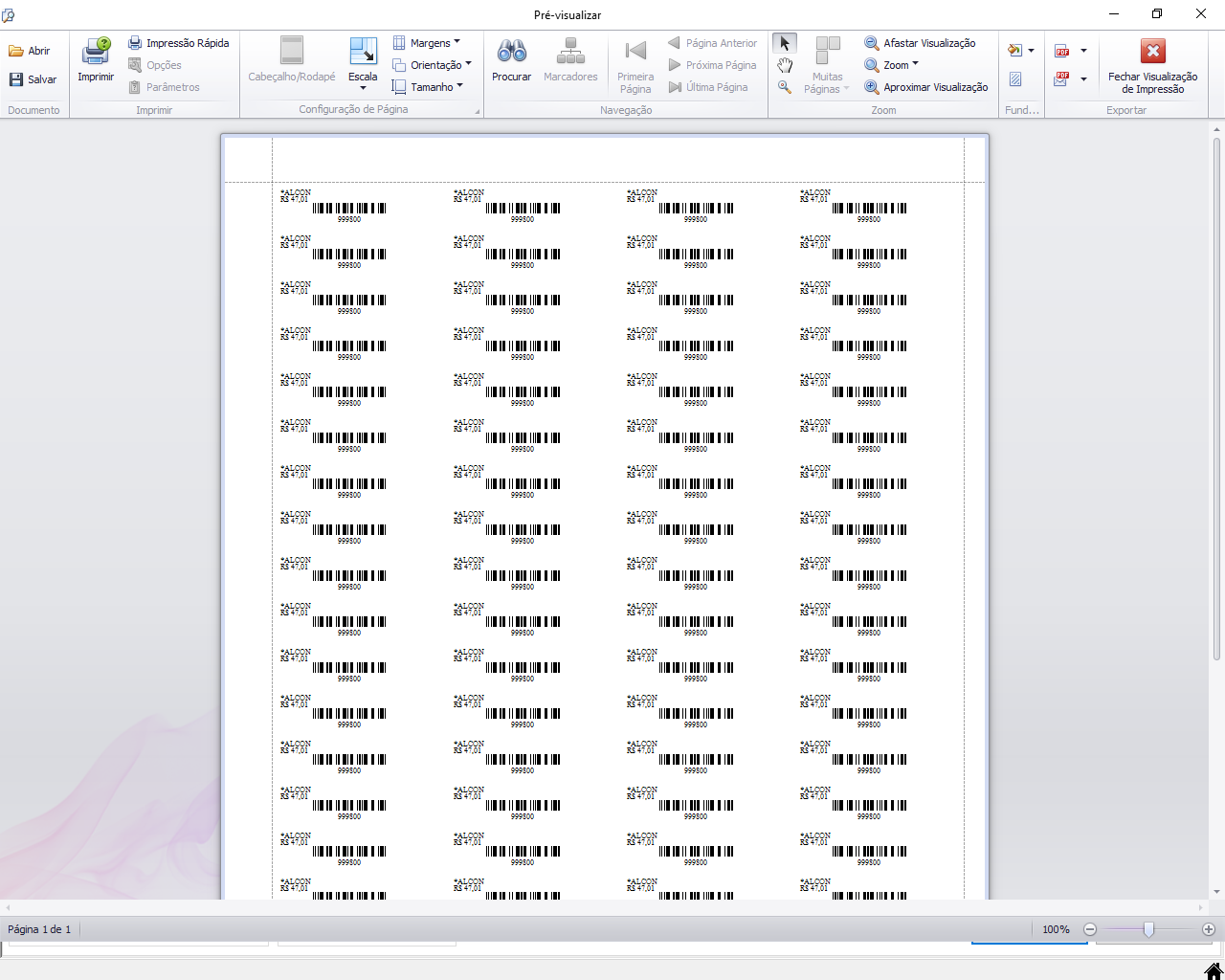The image size is (1225, 980).
Task: Open the Orientação dropdown
Action: [433, 65]
